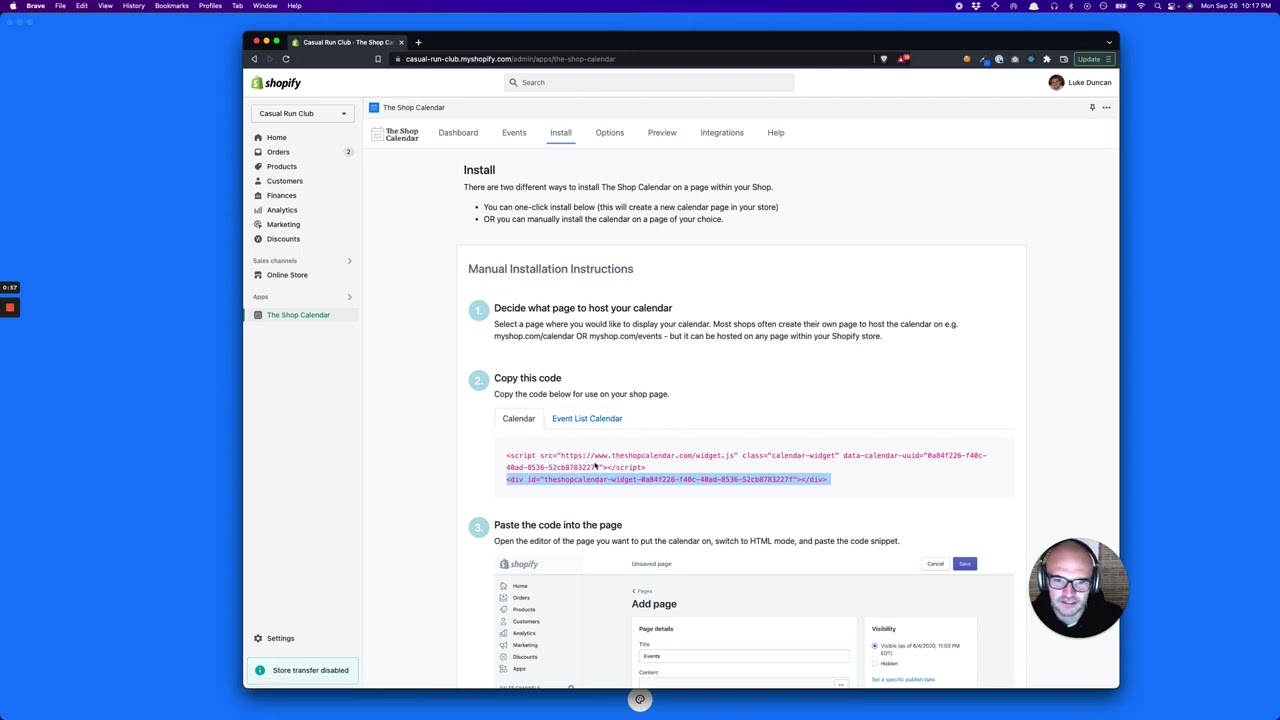
Task: Open the Brave History menu
Action: [133, 6]
